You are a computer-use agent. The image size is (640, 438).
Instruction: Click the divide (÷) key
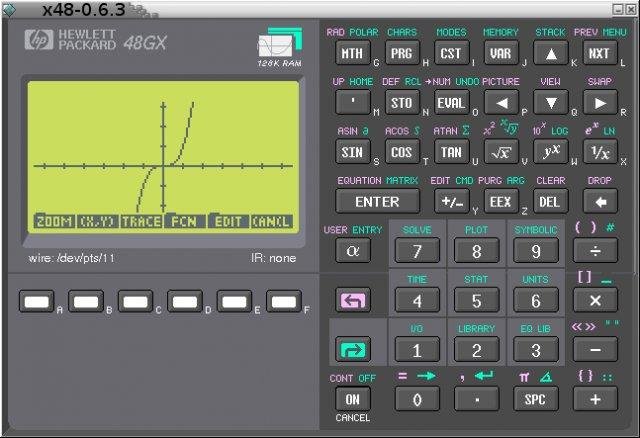click(x=595, y=250)
